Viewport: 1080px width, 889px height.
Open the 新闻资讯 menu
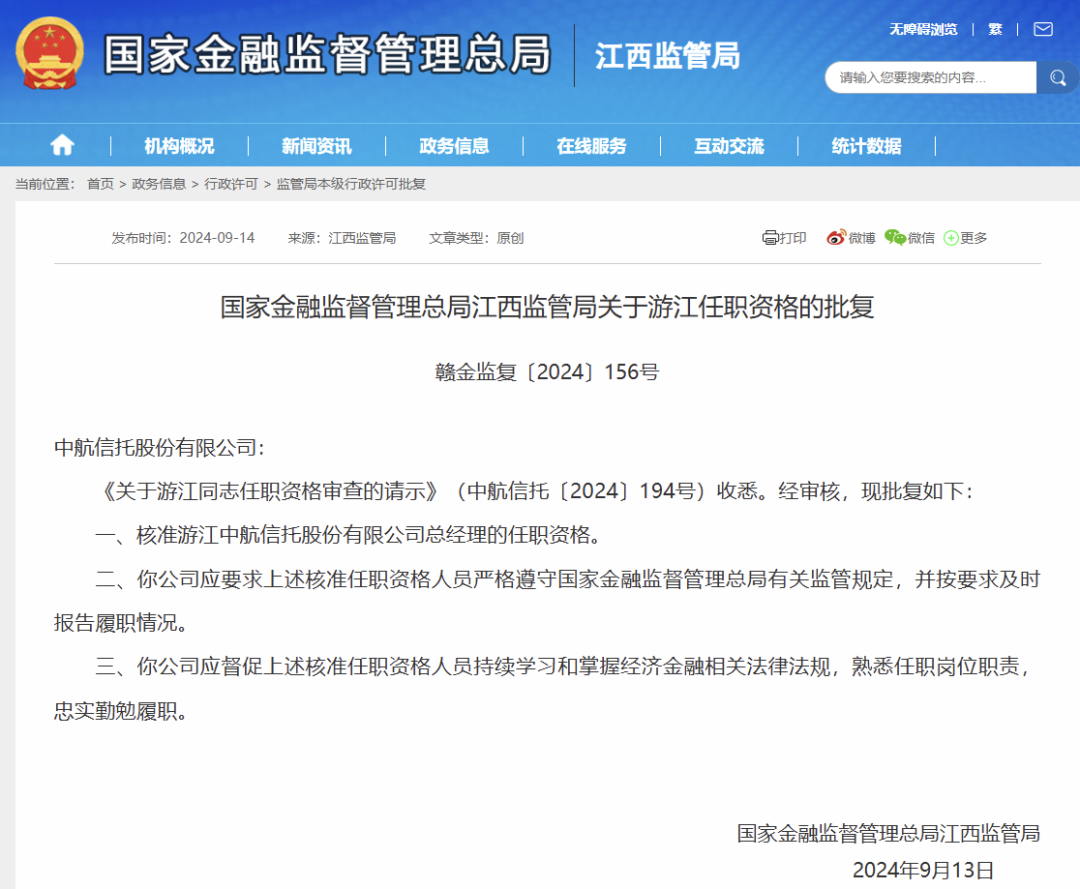click(316, 146)
